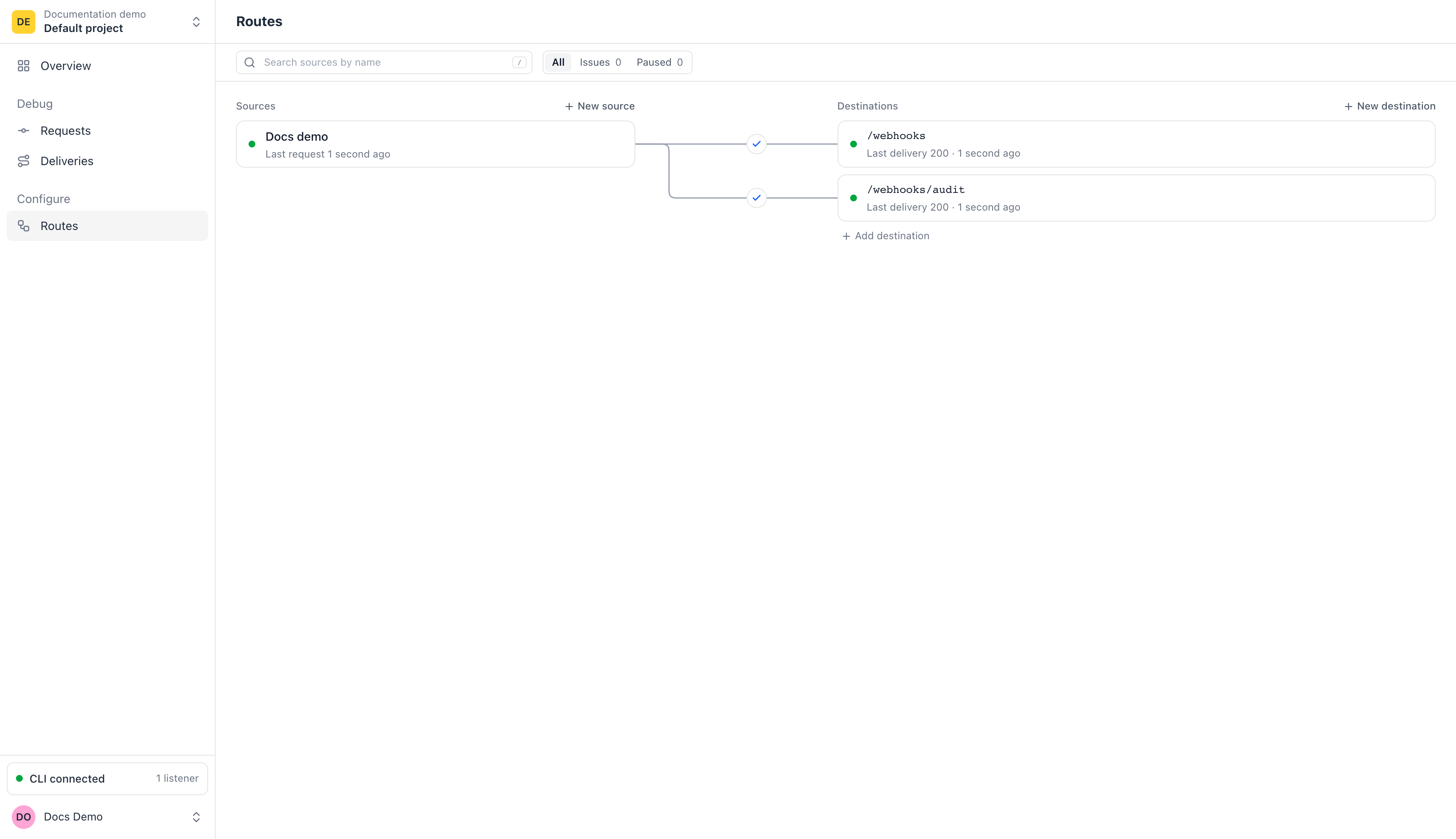The image size is (1456, 839).
Task: Open the /webhooks/audit destination card
Action: [x=1136, y=198]
